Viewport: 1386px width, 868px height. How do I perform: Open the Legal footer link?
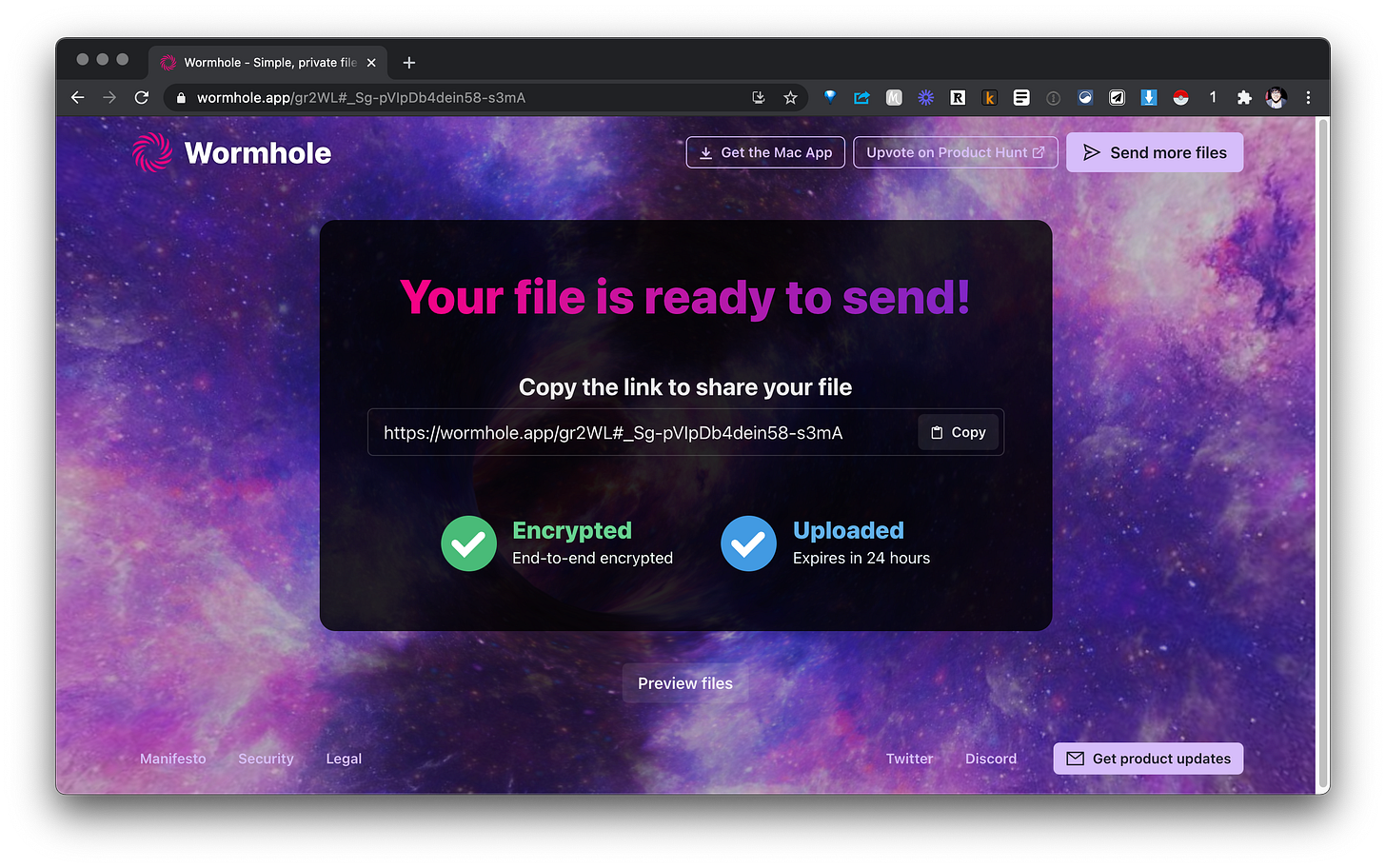coord(344,759)
